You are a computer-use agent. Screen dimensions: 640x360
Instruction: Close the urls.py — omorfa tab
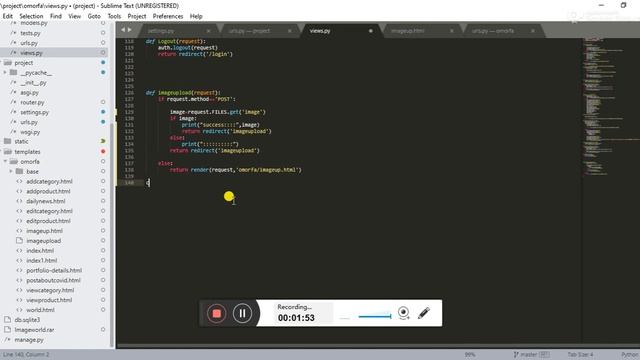(x=533, y=31)
